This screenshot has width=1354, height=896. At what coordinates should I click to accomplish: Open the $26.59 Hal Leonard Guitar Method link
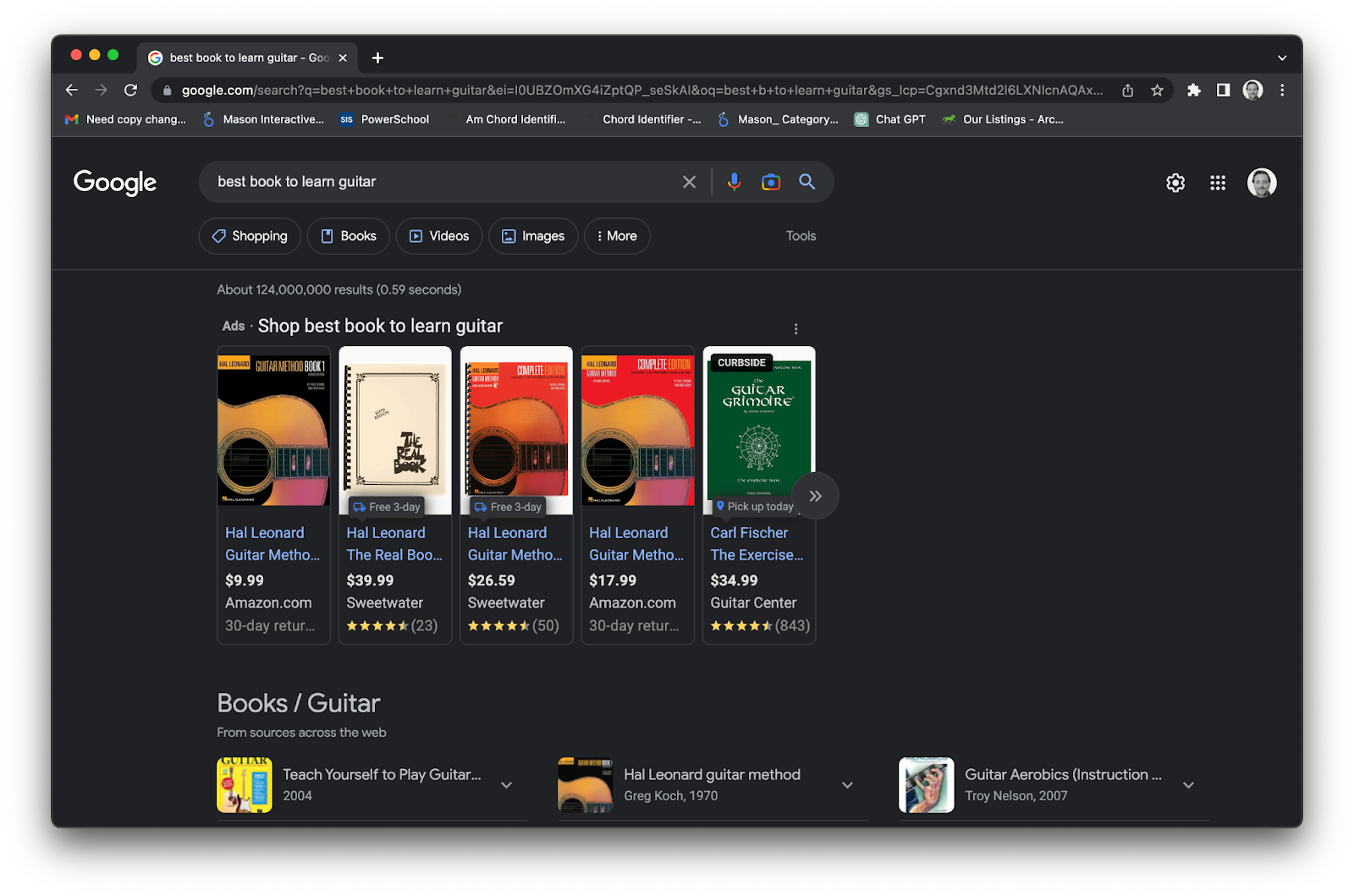tap(515, 544)
